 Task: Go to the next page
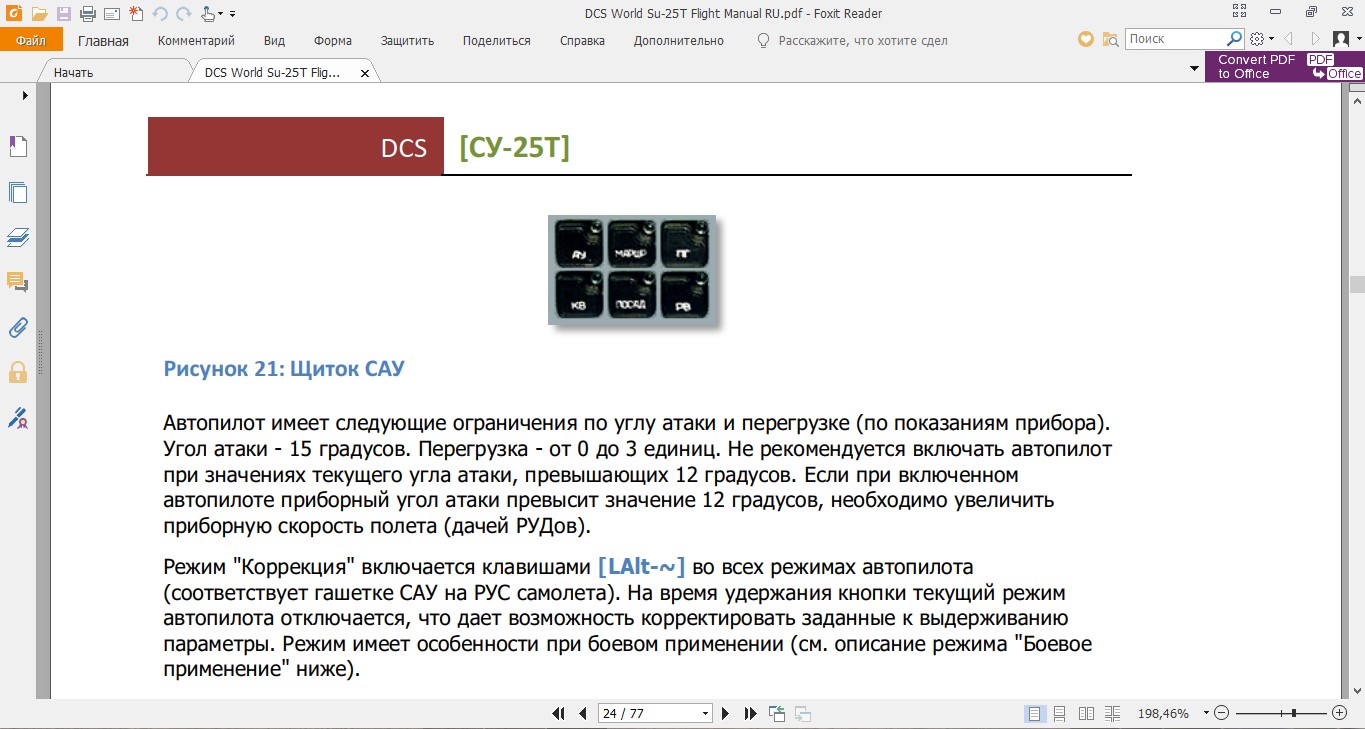726,713
